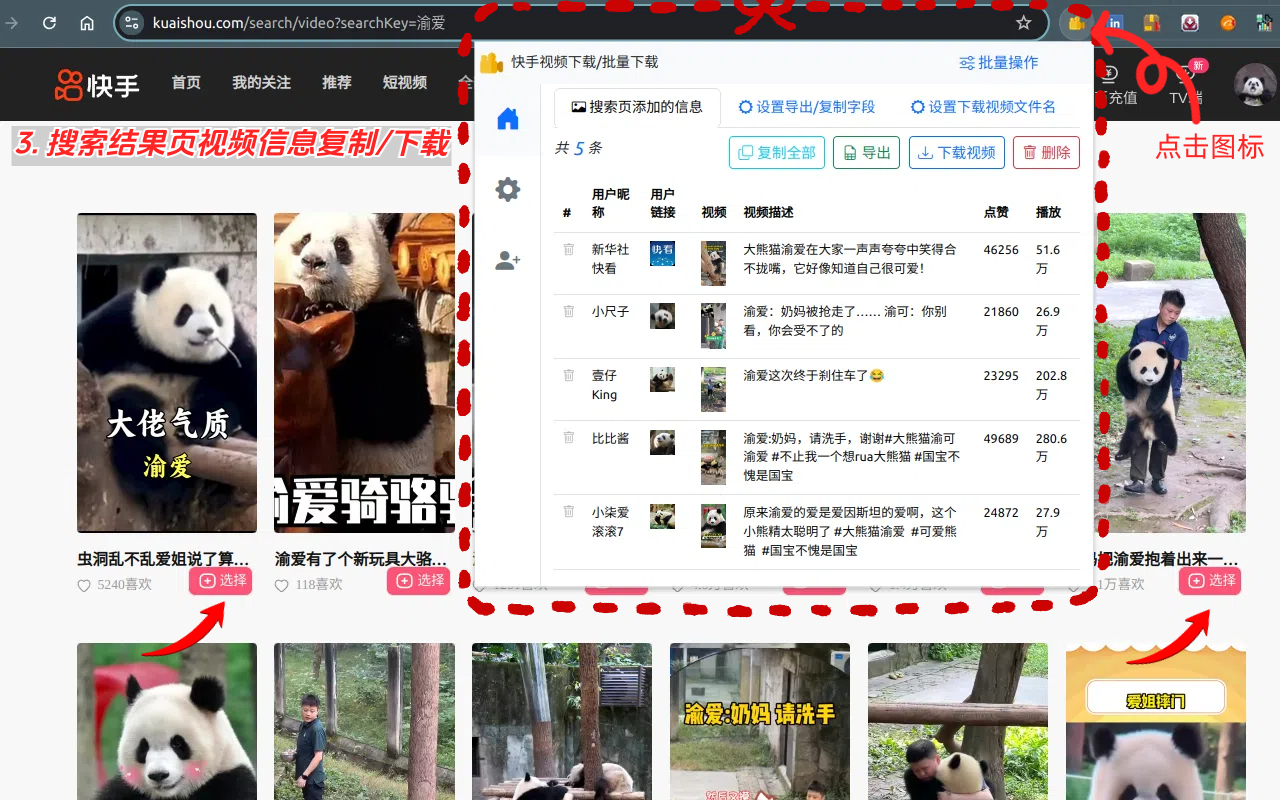Click the heart icon next to 118喜欢
Image resolution: width=1280 pixels, height=800 pixels.
point(282,585)
